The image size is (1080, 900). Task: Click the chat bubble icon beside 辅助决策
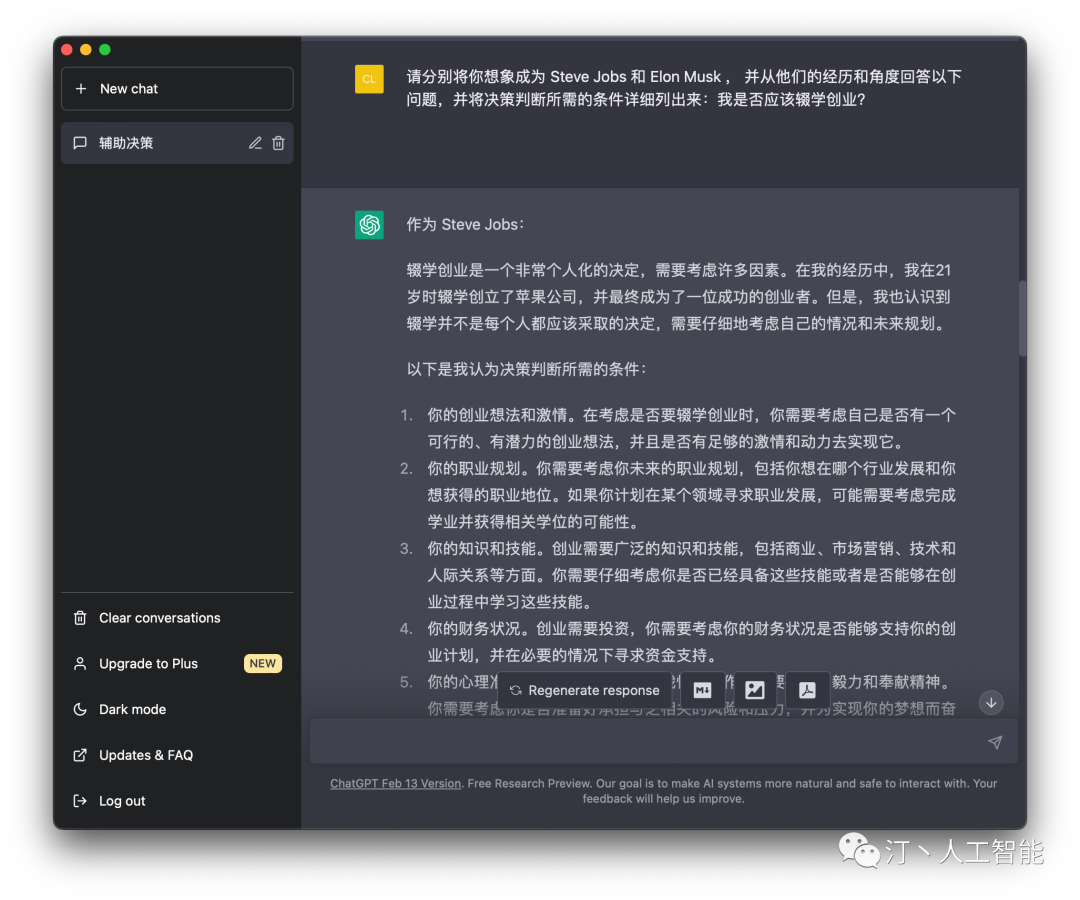tap(80, 143)
